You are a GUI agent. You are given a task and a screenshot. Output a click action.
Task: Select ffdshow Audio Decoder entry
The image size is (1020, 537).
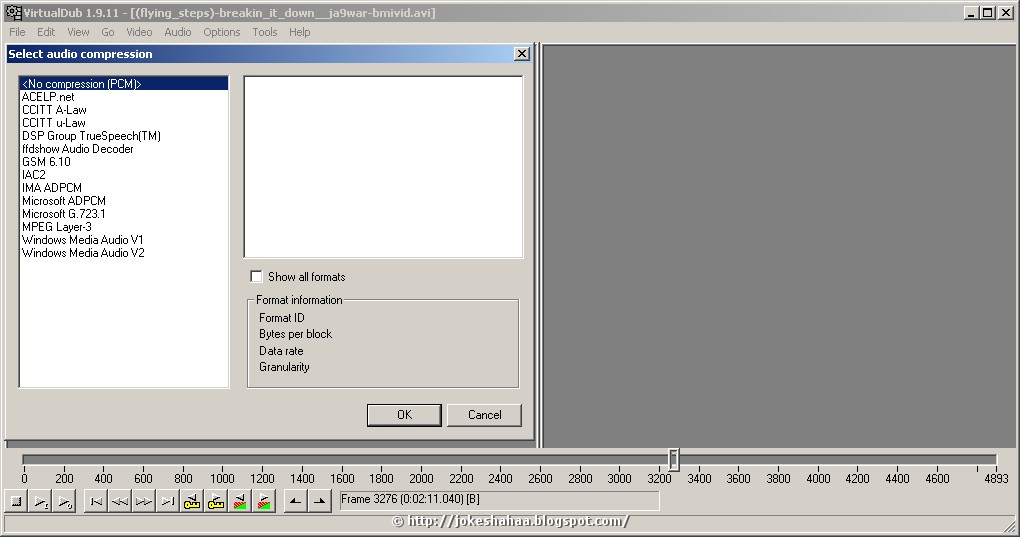pos(124,149)
